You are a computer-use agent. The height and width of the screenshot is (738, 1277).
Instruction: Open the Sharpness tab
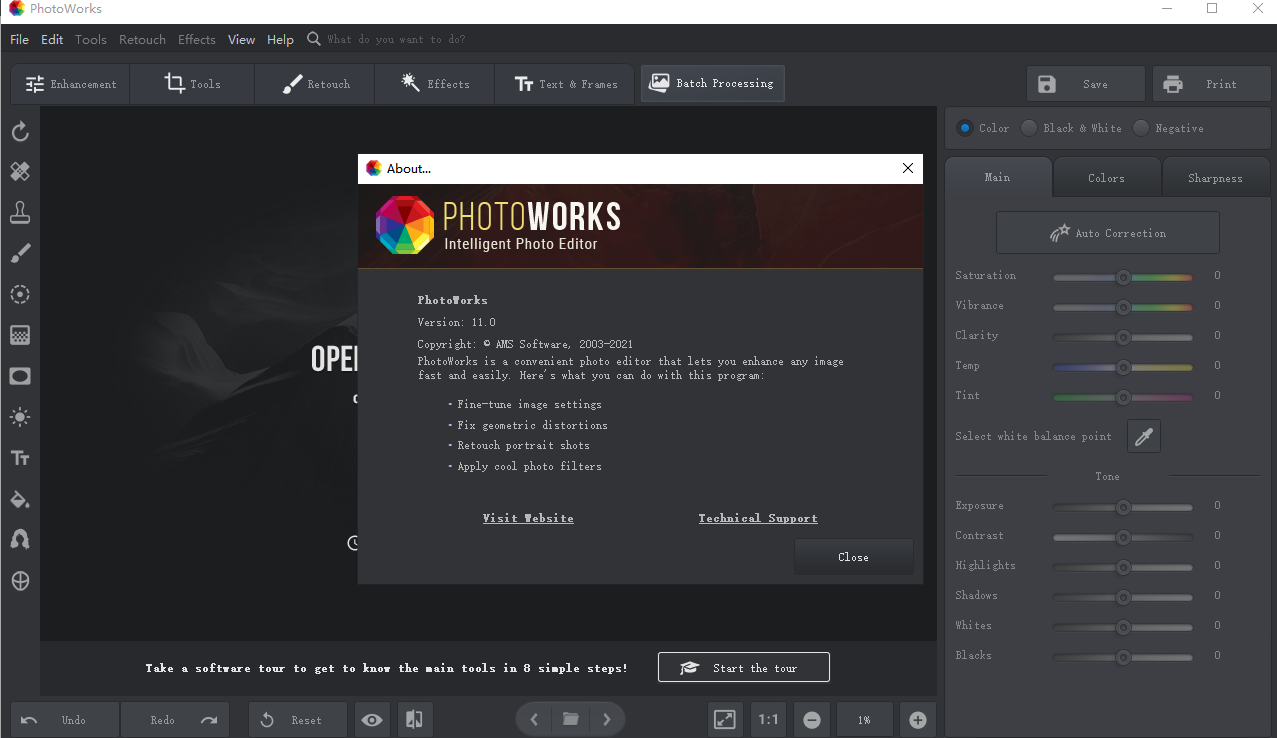coord(1215,178)
